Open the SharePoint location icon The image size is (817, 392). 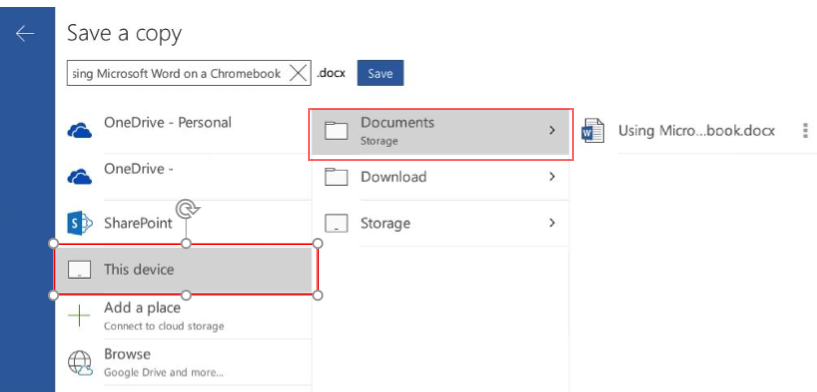(x=80, y=224)
